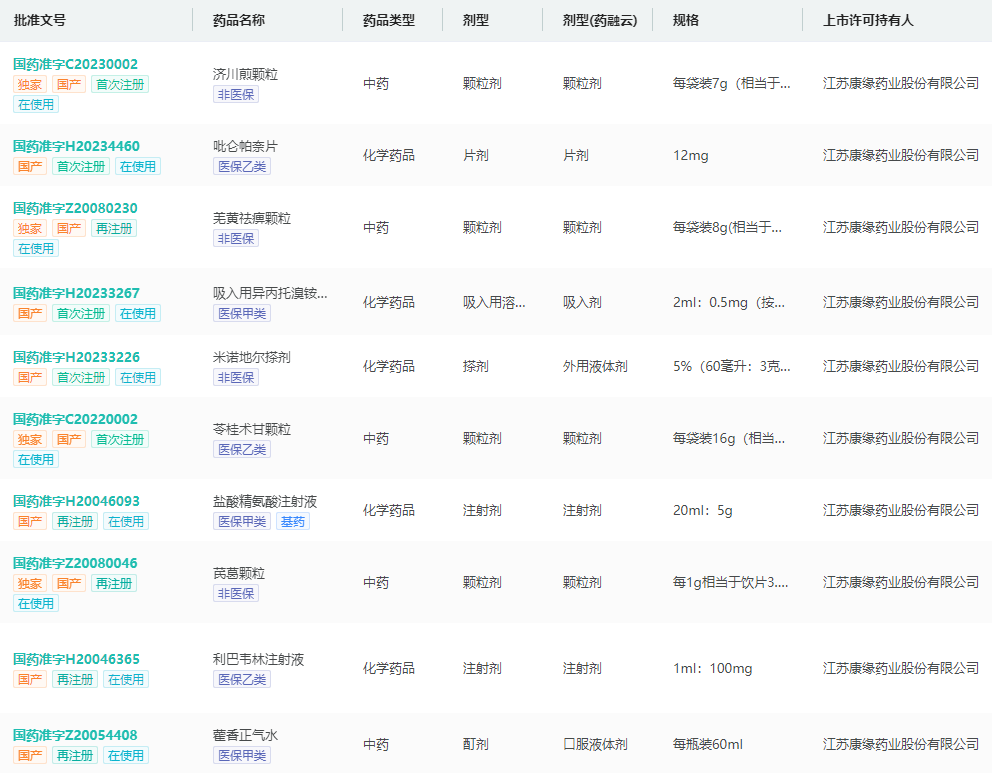This screenshot has width=992, height=773.
Task: Open approval number 国药准字Z20080046
Action: [75, 564]
